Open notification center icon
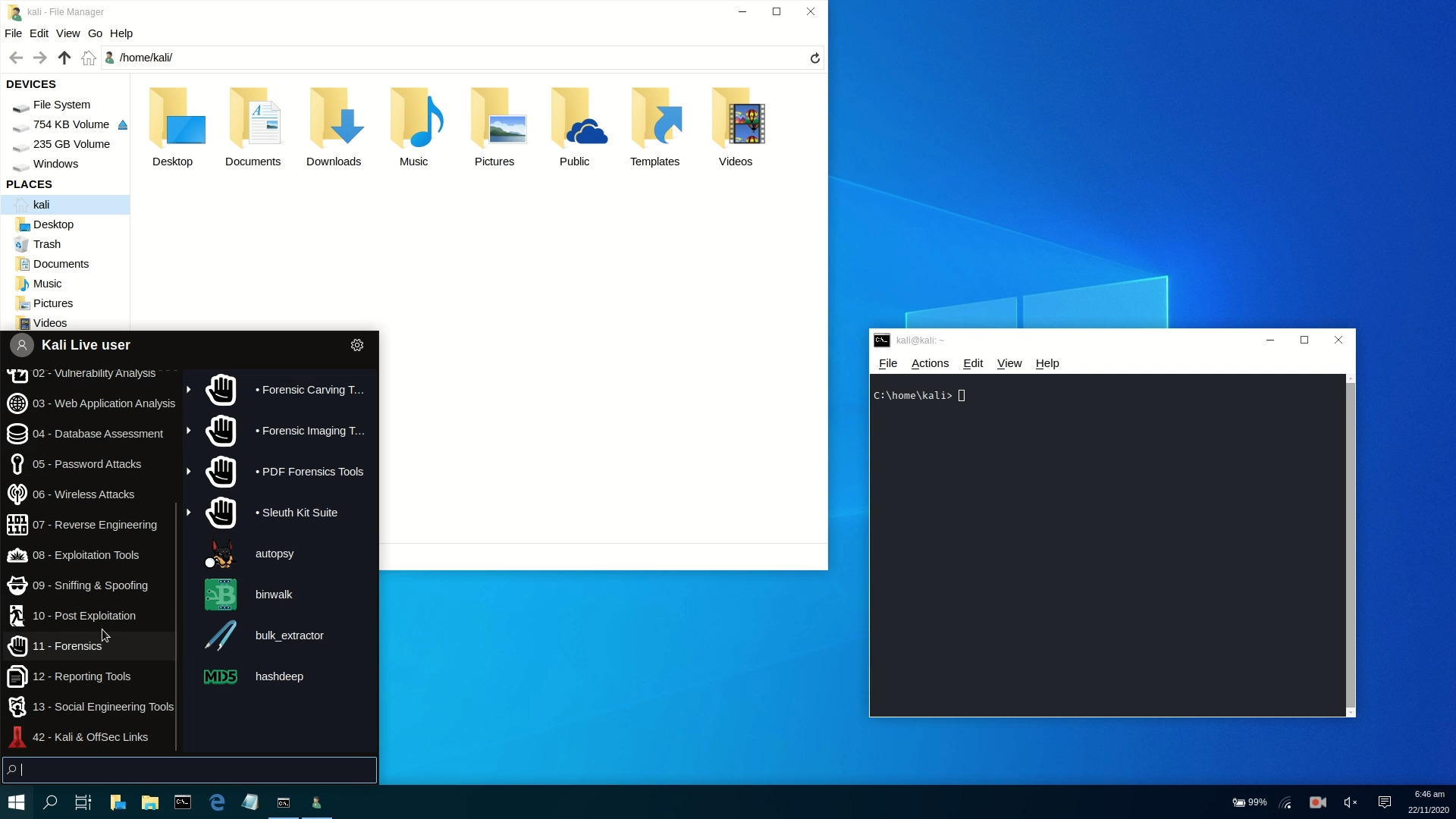This screenshot has height=819, width=1456. point(1385,802)
